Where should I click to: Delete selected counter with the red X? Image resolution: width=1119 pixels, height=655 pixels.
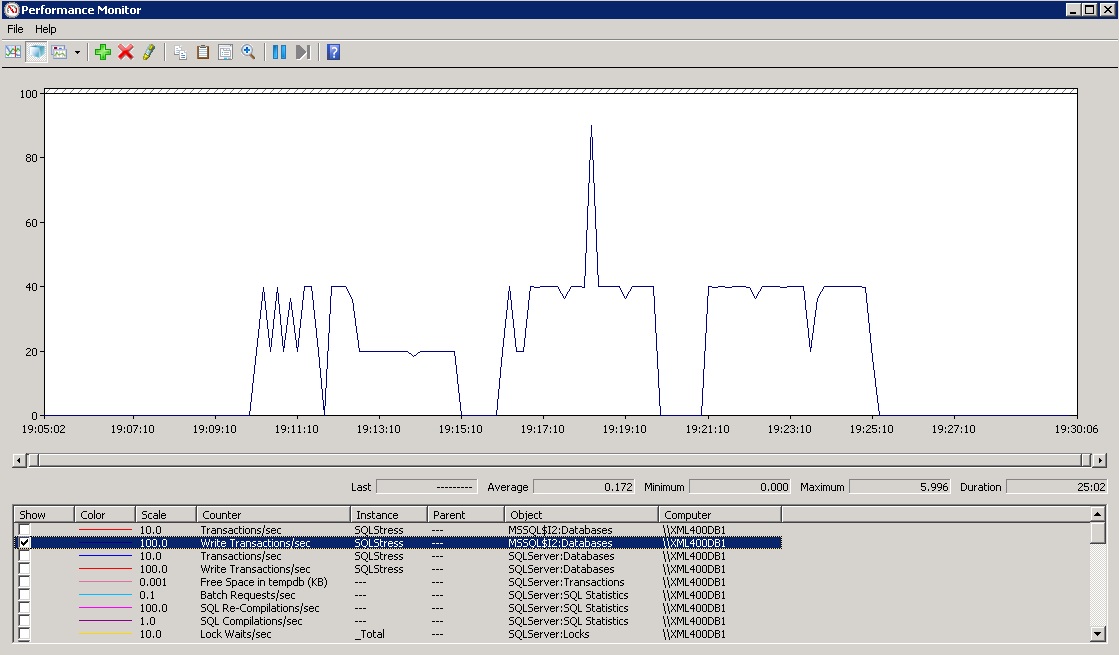tap(126, 52)
